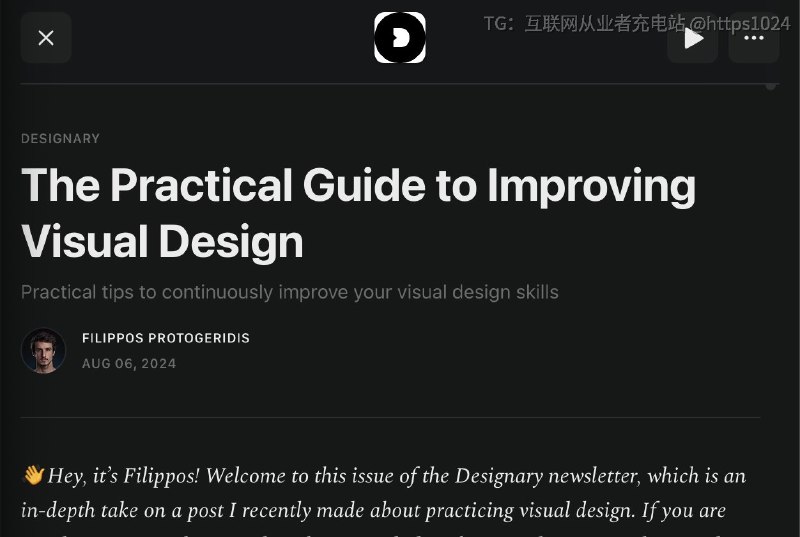Screen dimensions: 800x537
Task: Click the intro paragraph starting Hey, it's Filippos!
Action: pos(384,501)
